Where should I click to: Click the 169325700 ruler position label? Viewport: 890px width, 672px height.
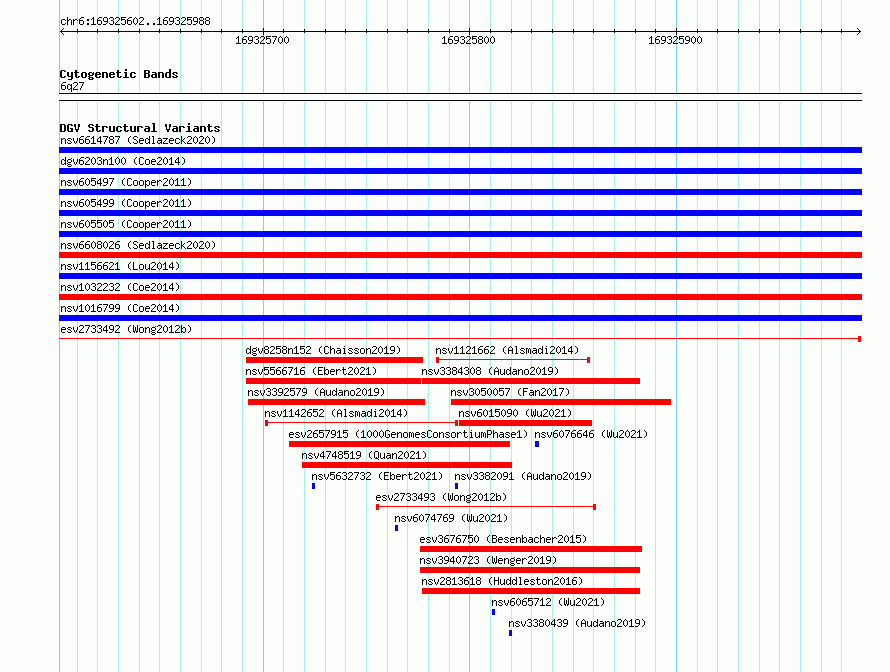[x=262, y=40]
